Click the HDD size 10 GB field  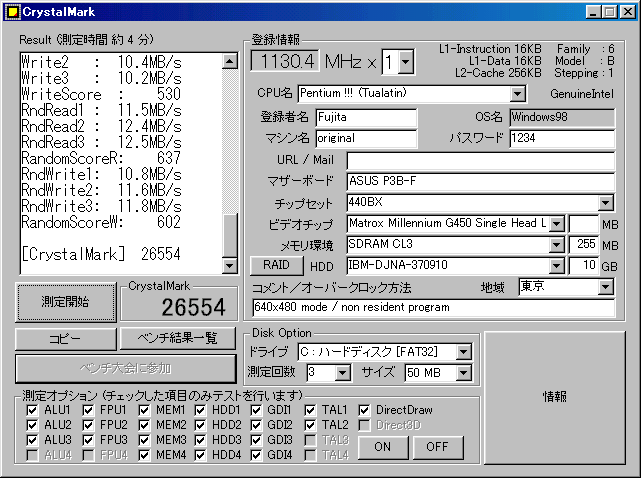584,266
